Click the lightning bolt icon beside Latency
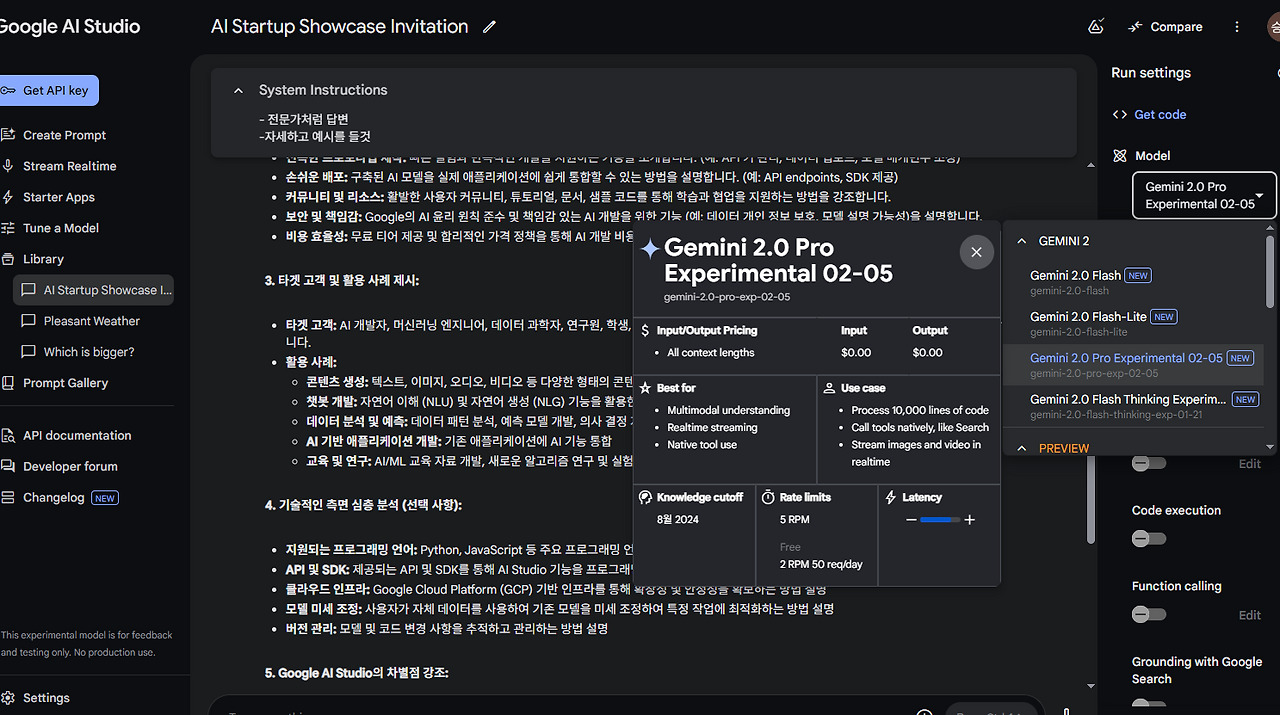Viewport: 1280px width, 715px height. (891, 497)
